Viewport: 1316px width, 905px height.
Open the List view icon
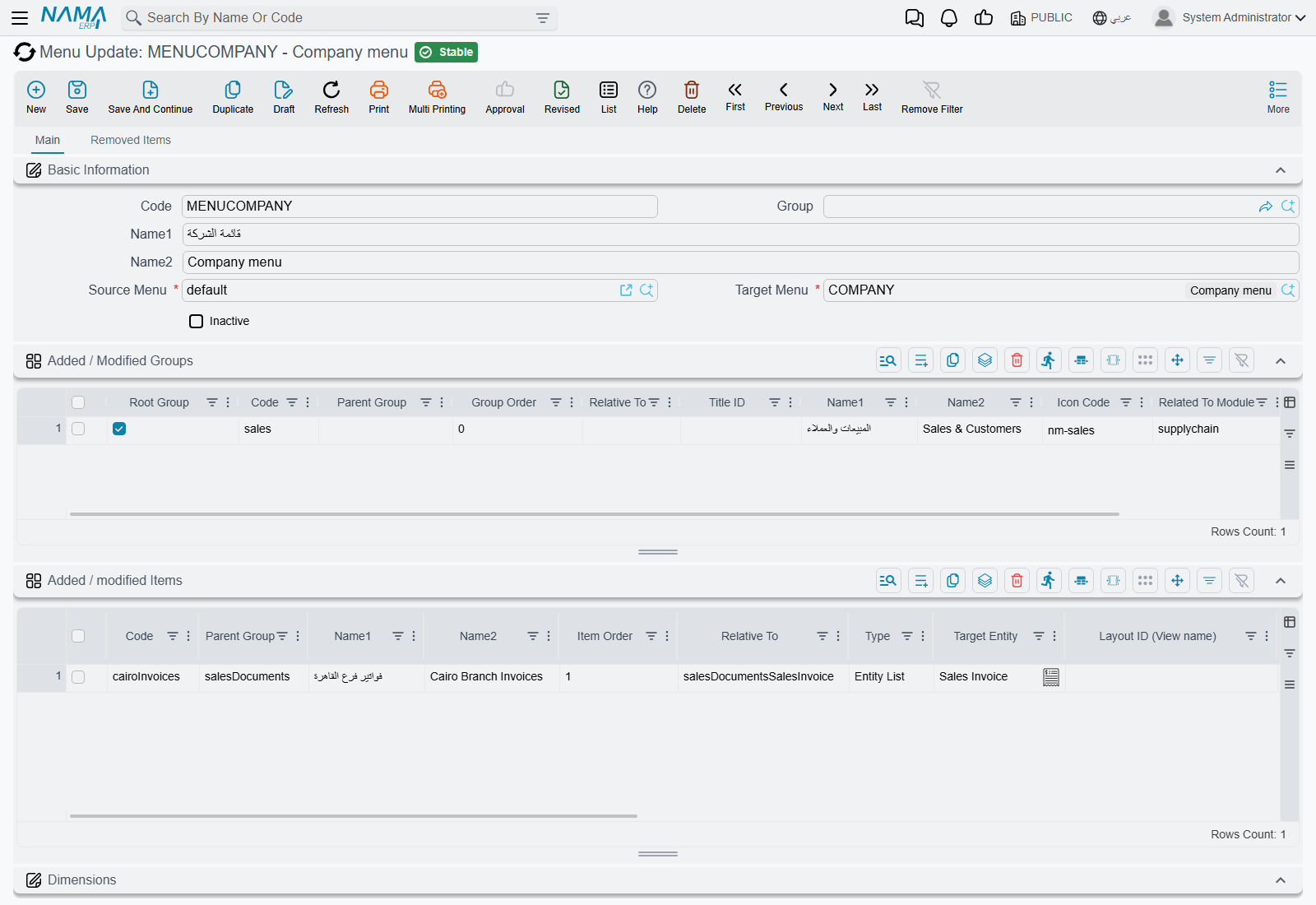pyautogui.click(x=609, y=90)
